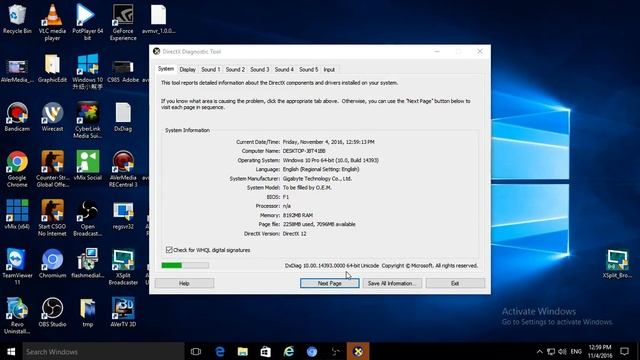The width and height of the screenshot is (640, 360).
Task: Open the avmvr_1.0.0 file icon
Action: (158, 19)
